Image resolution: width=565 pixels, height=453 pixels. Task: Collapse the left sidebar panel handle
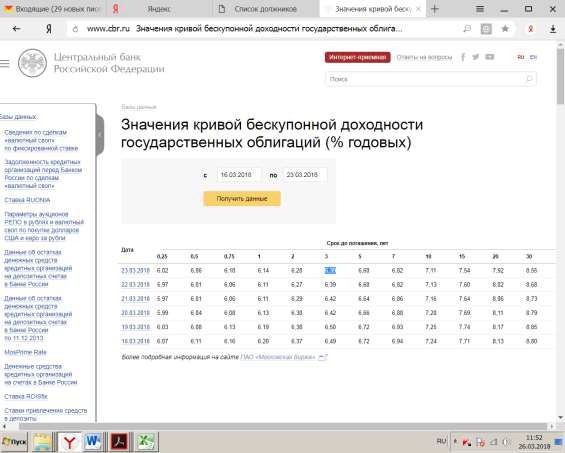point(100,134)
